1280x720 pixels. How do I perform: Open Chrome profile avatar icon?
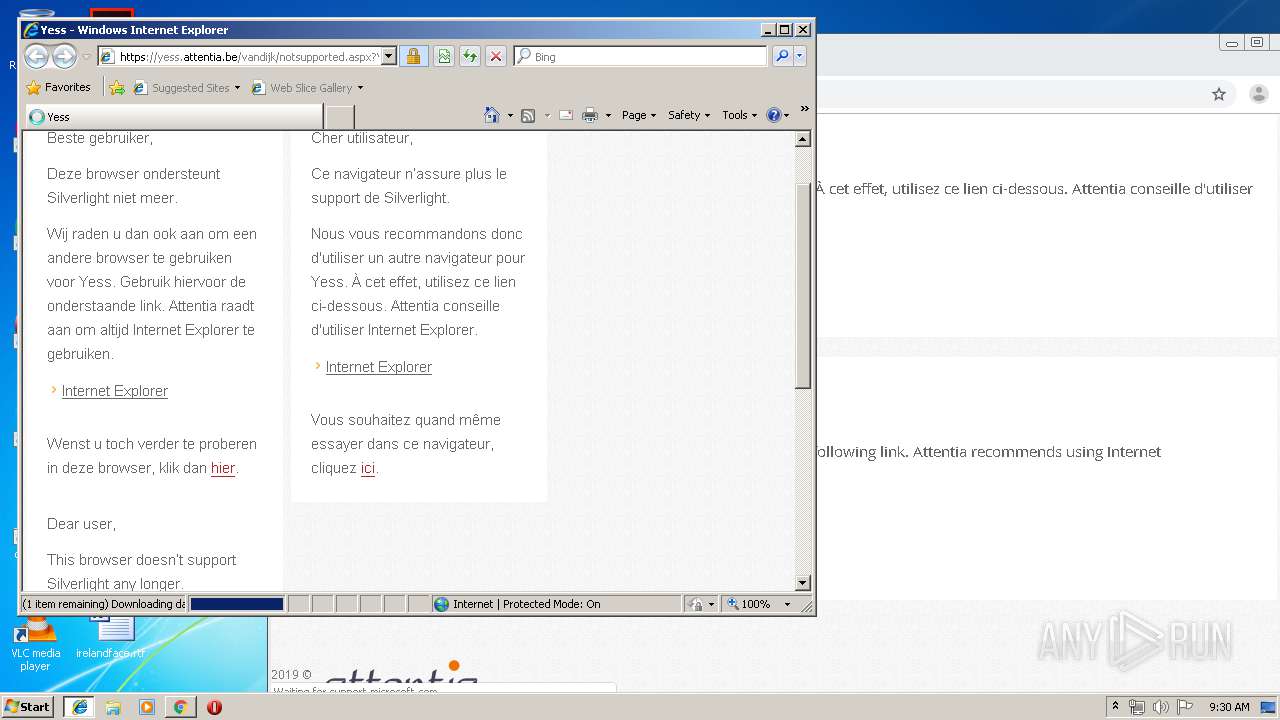1259,94
